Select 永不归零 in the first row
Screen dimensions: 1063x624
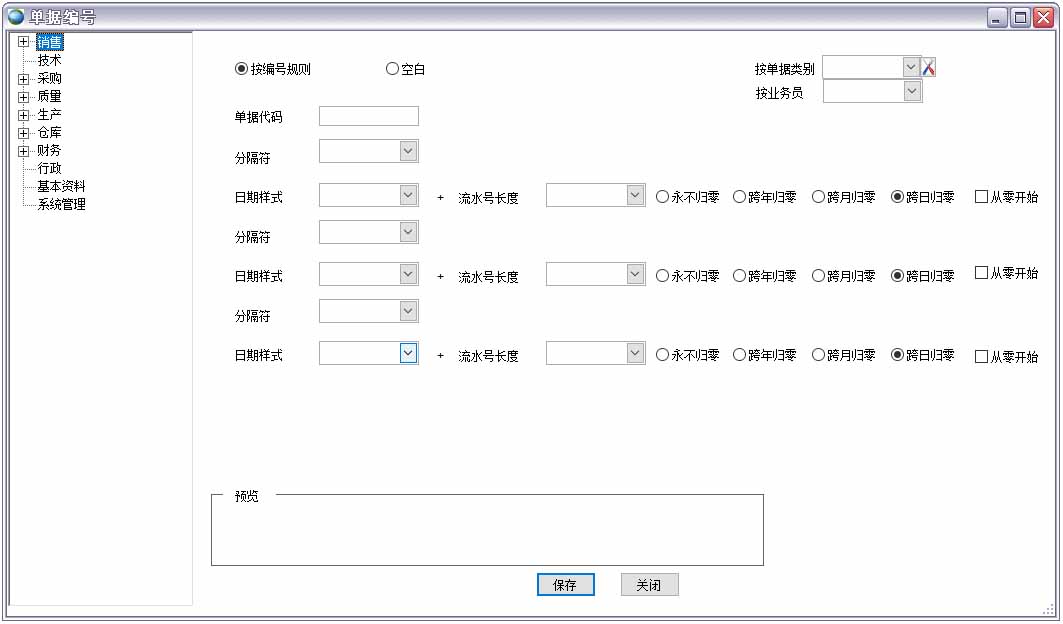[x=661, y=196]
